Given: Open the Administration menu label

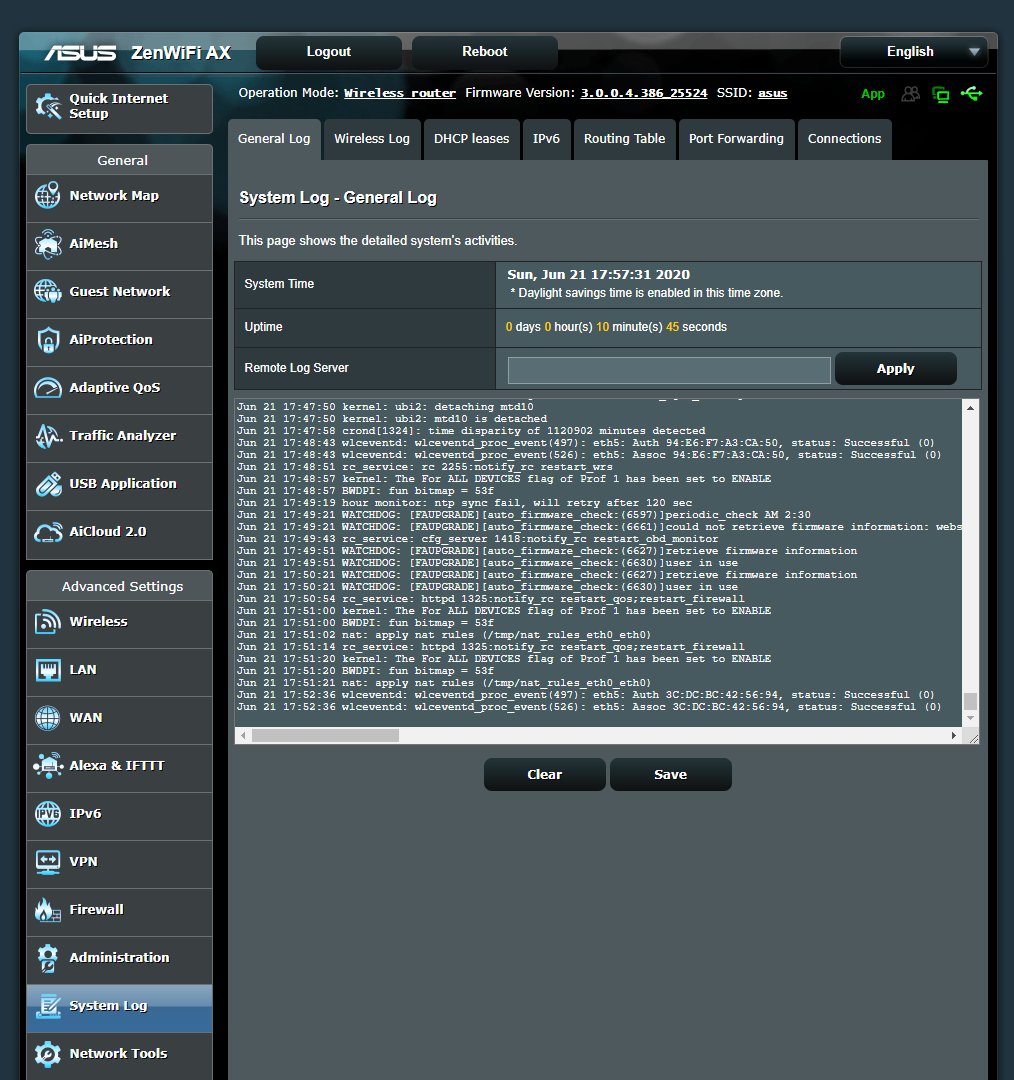Looking at the screenshot, I should coord(119,957).
